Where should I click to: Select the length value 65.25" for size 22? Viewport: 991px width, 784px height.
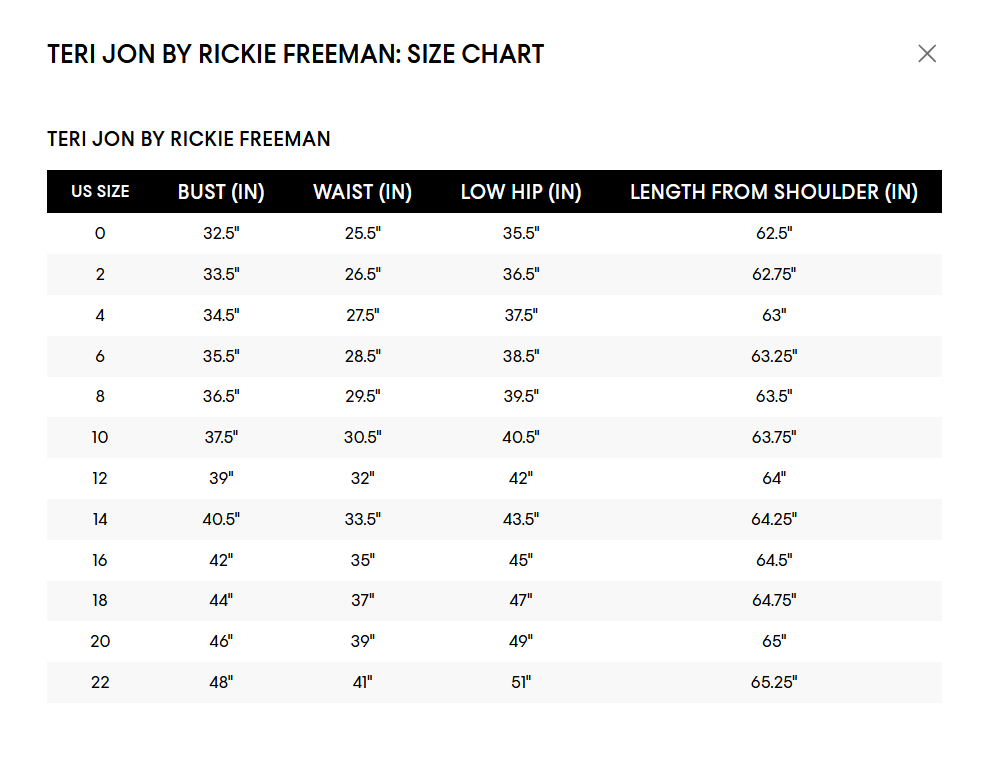coord(774,683)
